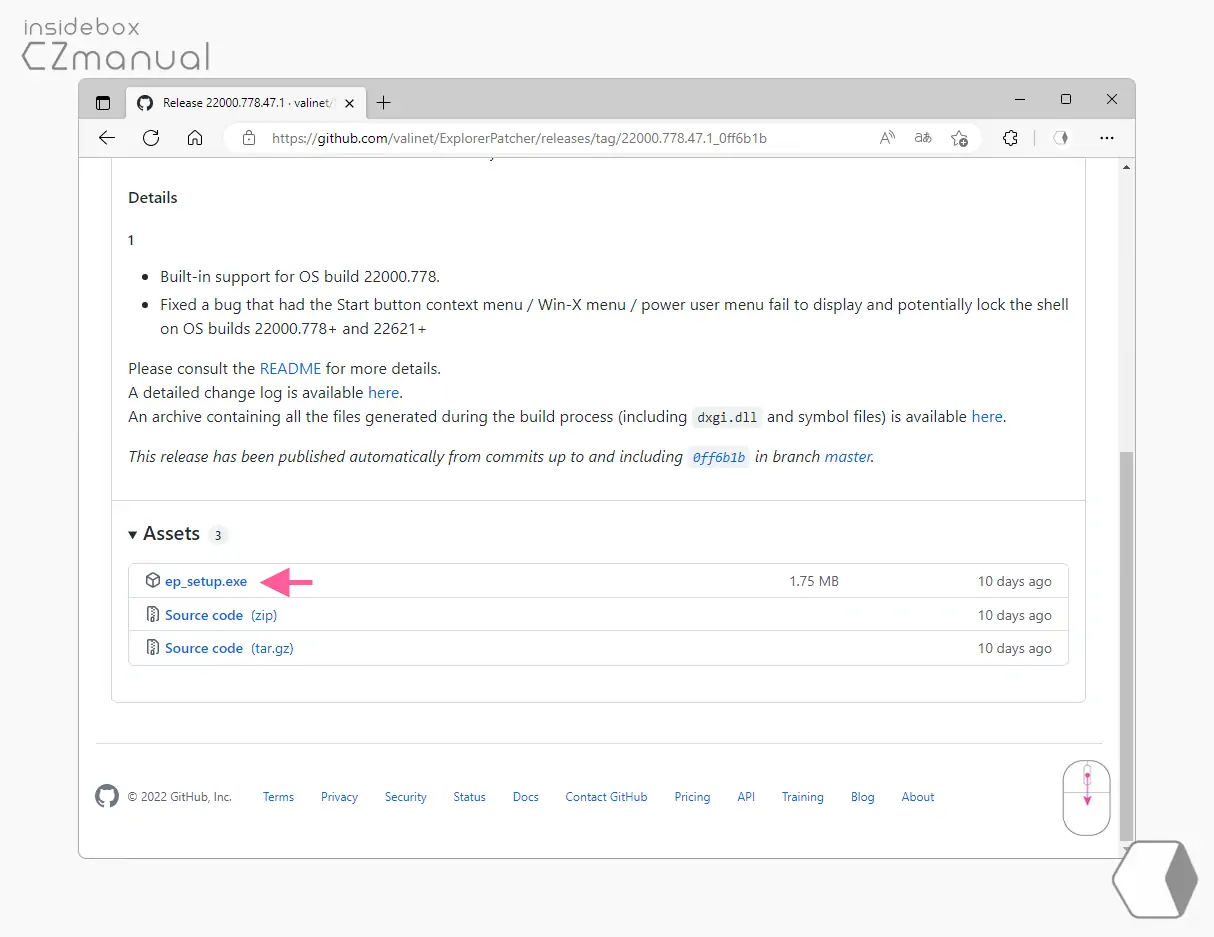Screen dimensions: 1214x937
Task: Open commit 0ff6b1b link
Action: 718,457
